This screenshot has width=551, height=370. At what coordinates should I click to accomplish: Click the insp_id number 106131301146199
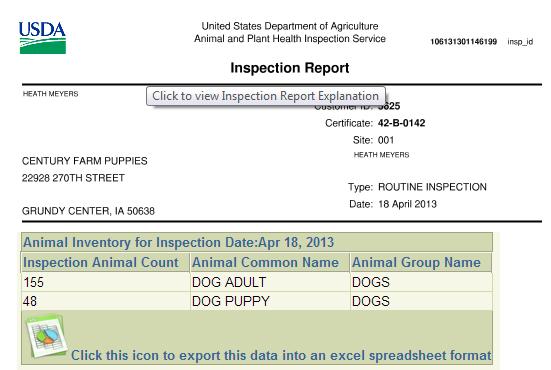pos(464,41)
